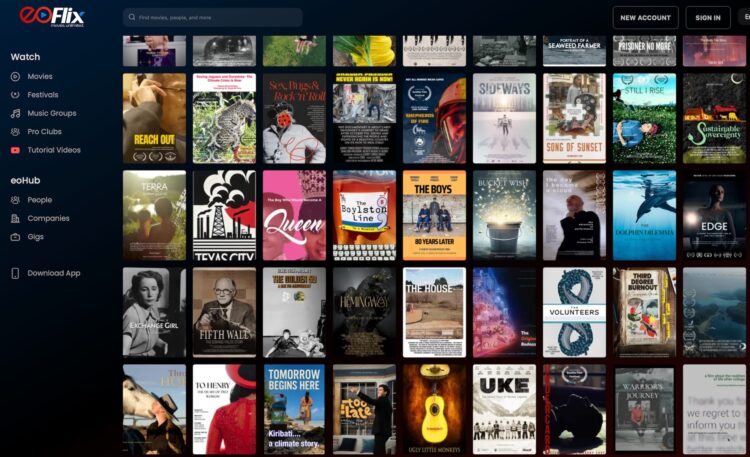
Task: Open The Boylston Line poster
Action: click(x=364, y=215)
